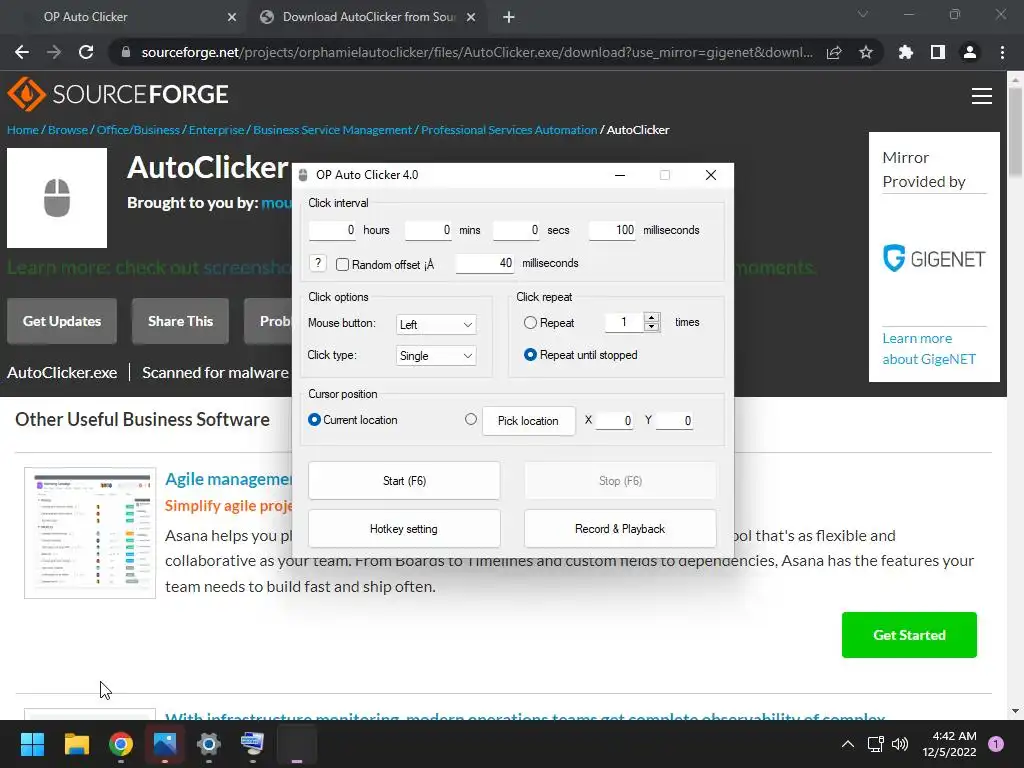Screen dimensions: 1024x768
Task: Click Get Updates button
Action: 62,321
